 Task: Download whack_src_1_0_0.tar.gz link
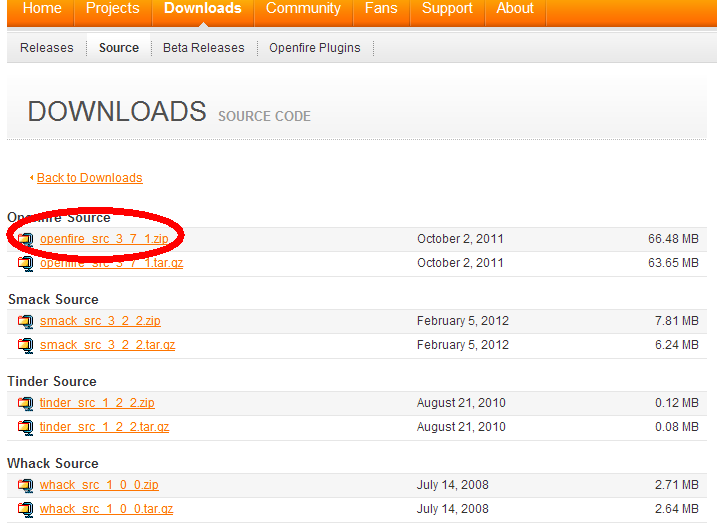(x=106, y=509)
